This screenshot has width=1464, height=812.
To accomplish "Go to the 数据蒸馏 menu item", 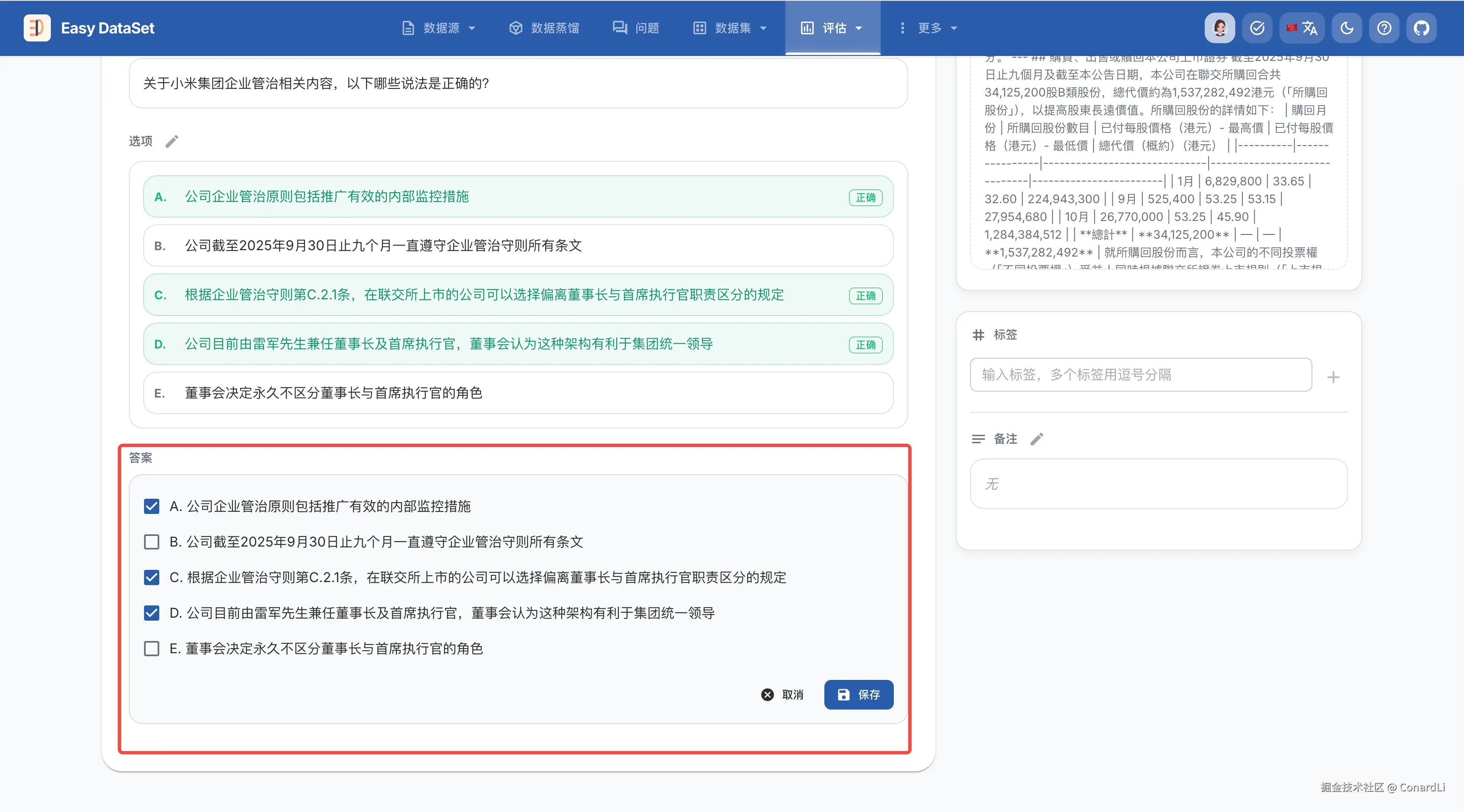I will 544,28.
